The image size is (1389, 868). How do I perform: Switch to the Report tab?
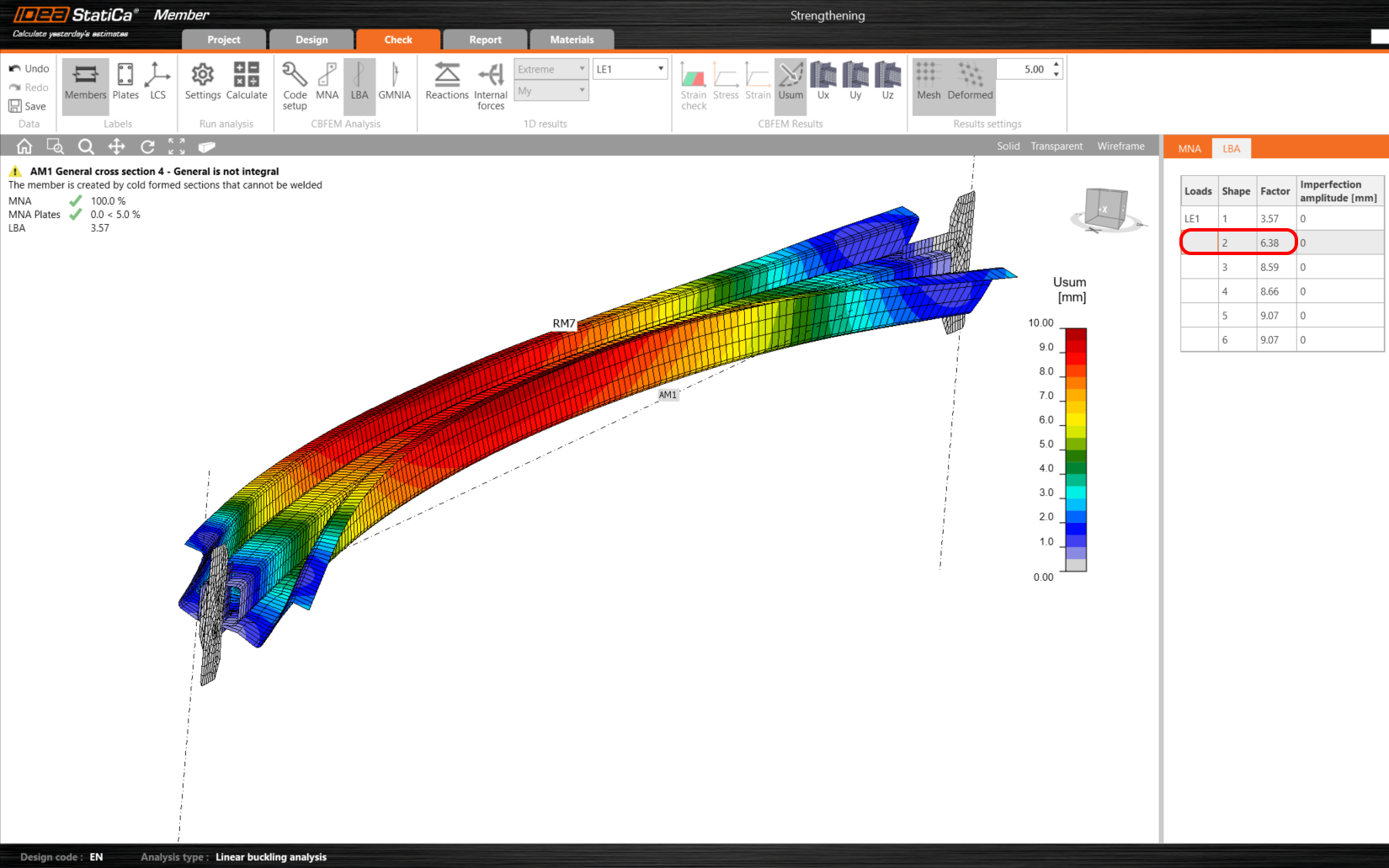[485, 40]
